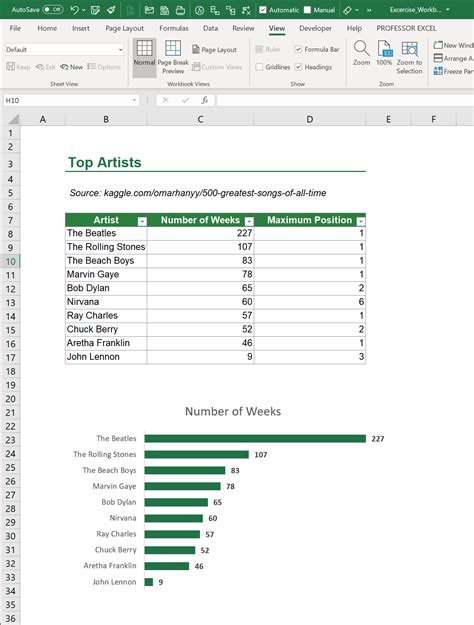Select Page Break Preview view

[173, 57]
